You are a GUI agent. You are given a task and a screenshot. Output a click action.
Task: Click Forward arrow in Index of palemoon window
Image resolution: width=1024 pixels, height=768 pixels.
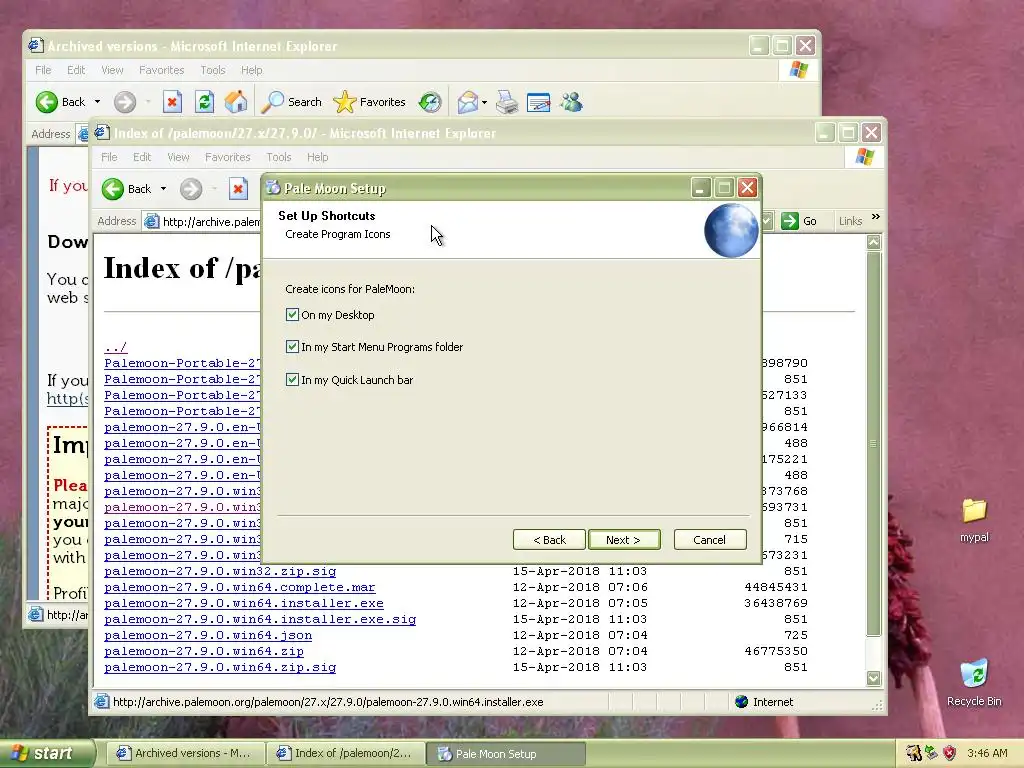[191, 189]
